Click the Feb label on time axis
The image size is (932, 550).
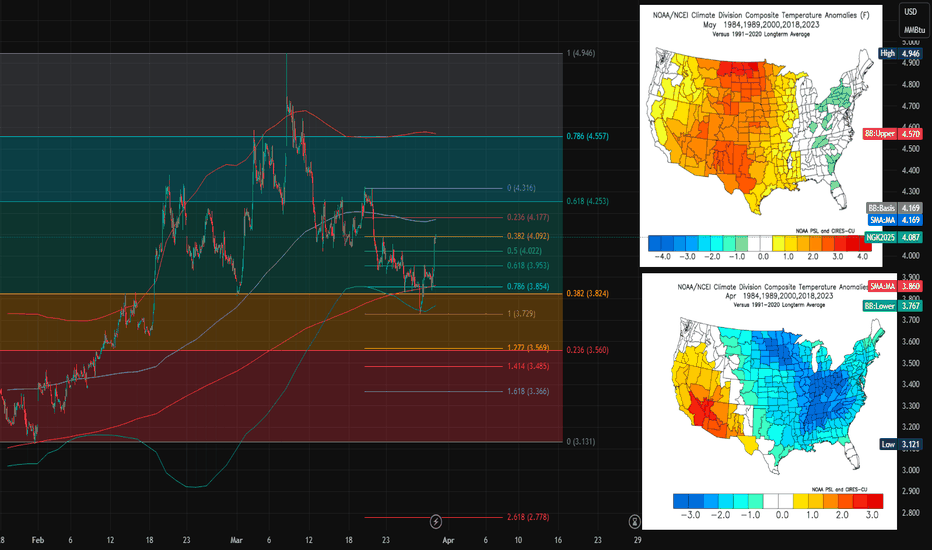pyautogui.click(x=37, y=540)
